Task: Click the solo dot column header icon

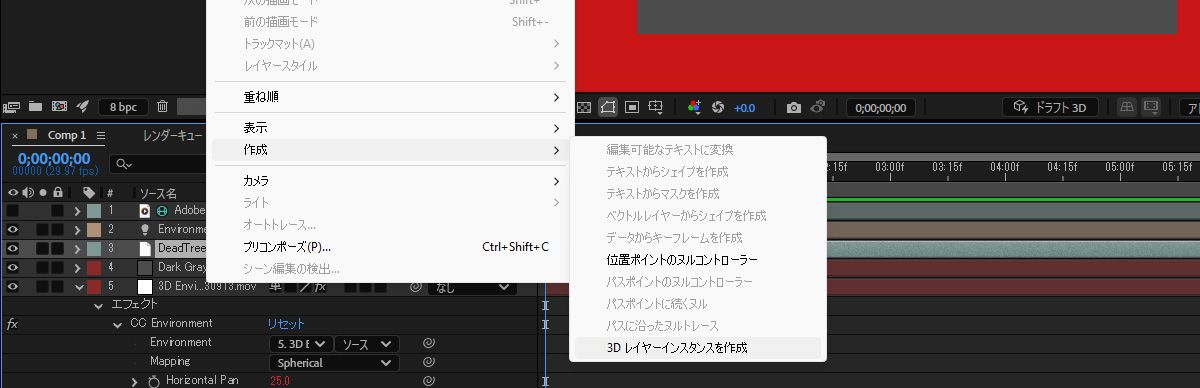Action: tap(43, 192)
